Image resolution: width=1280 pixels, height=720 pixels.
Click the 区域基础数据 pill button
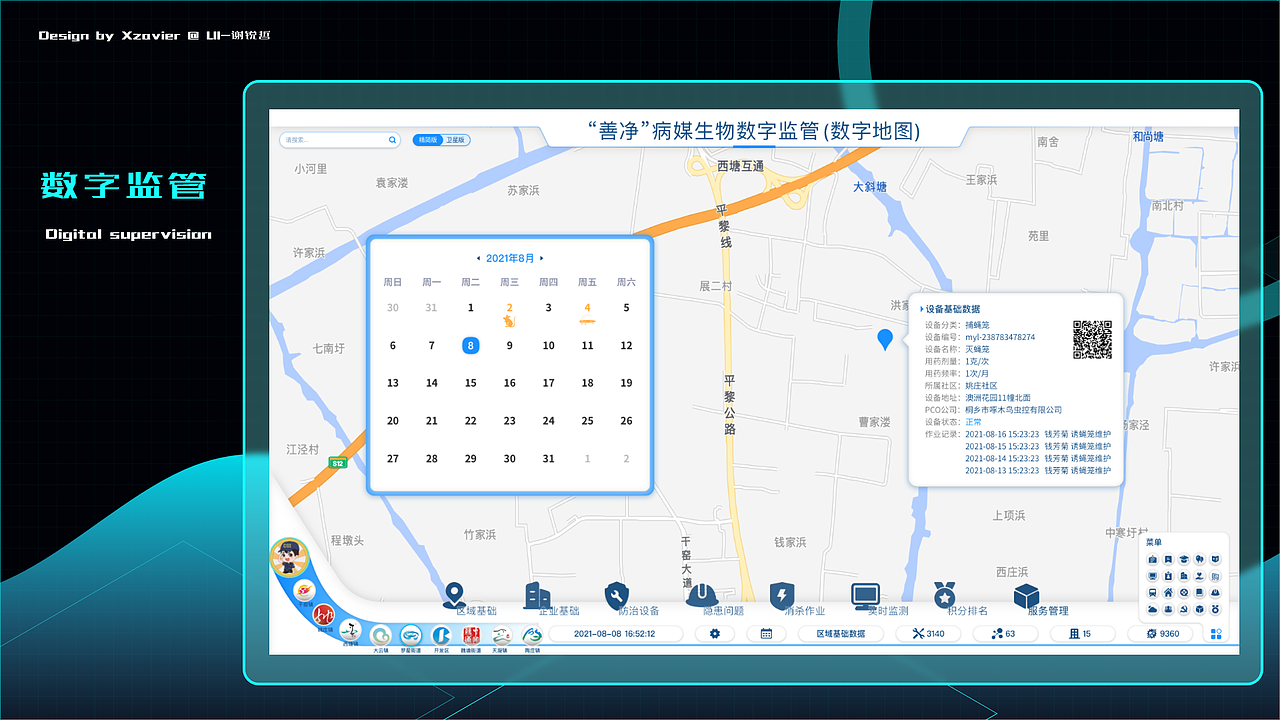point(841,634)
